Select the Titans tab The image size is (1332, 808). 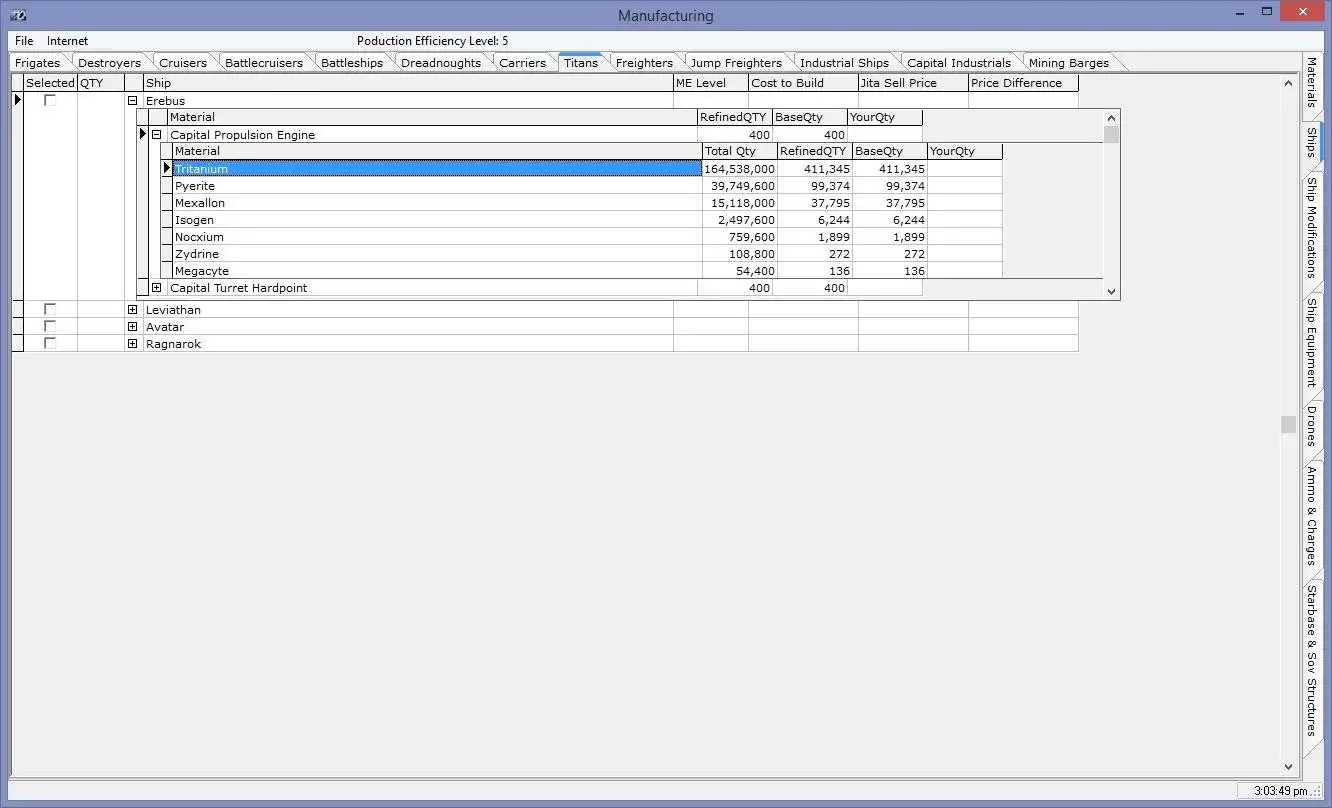581,62
